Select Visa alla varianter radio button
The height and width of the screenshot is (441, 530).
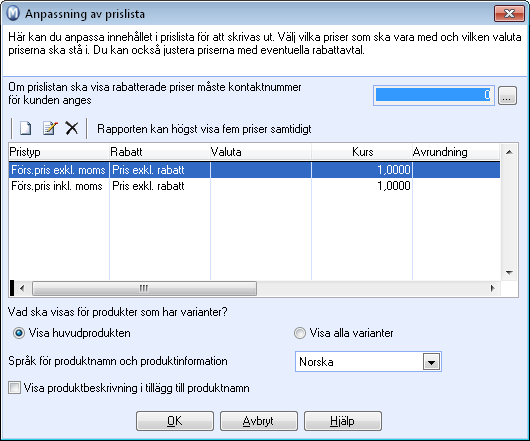pyautogui.click(x=299, y=333)
